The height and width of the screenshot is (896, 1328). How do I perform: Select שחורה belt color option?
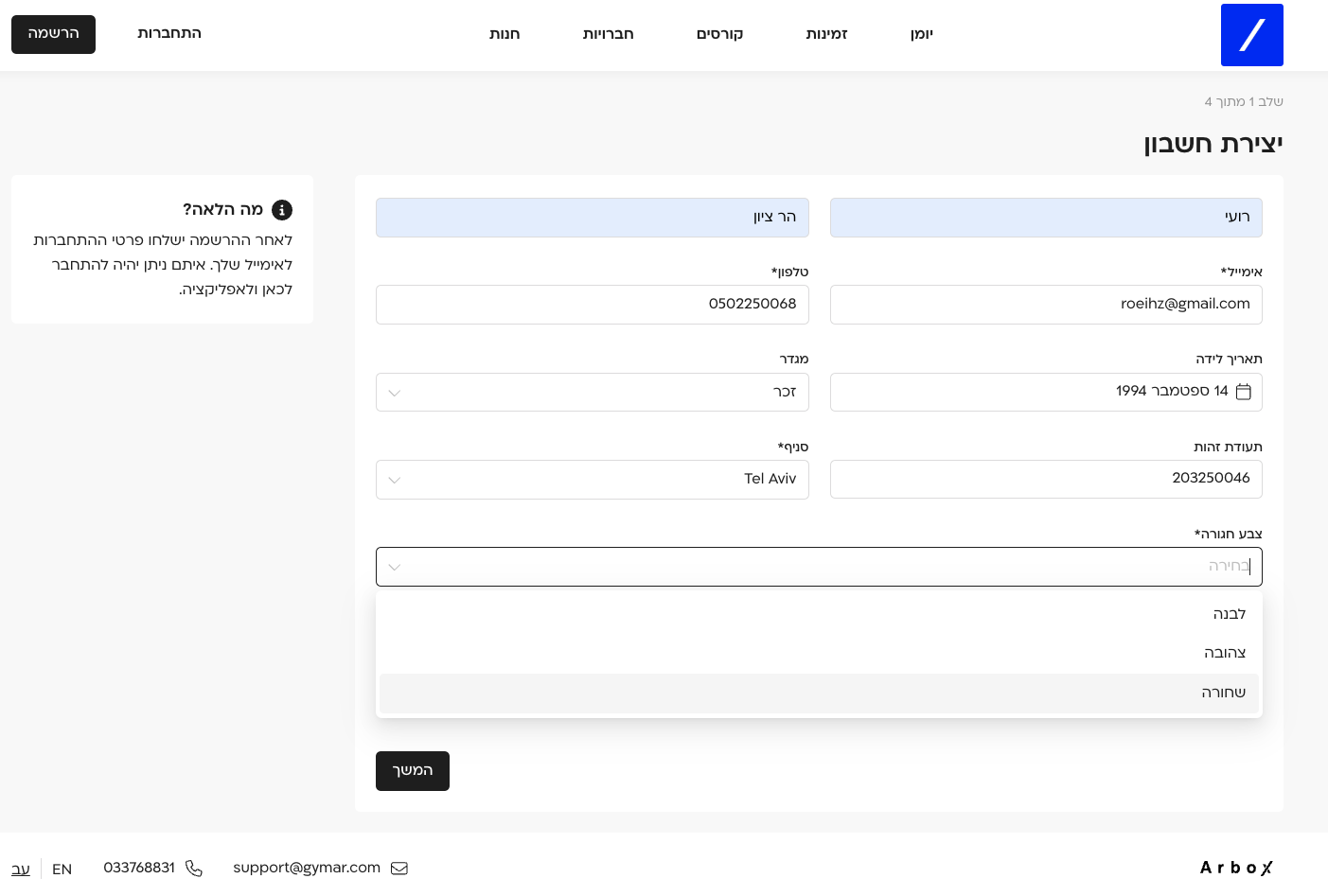pos(819,693)
